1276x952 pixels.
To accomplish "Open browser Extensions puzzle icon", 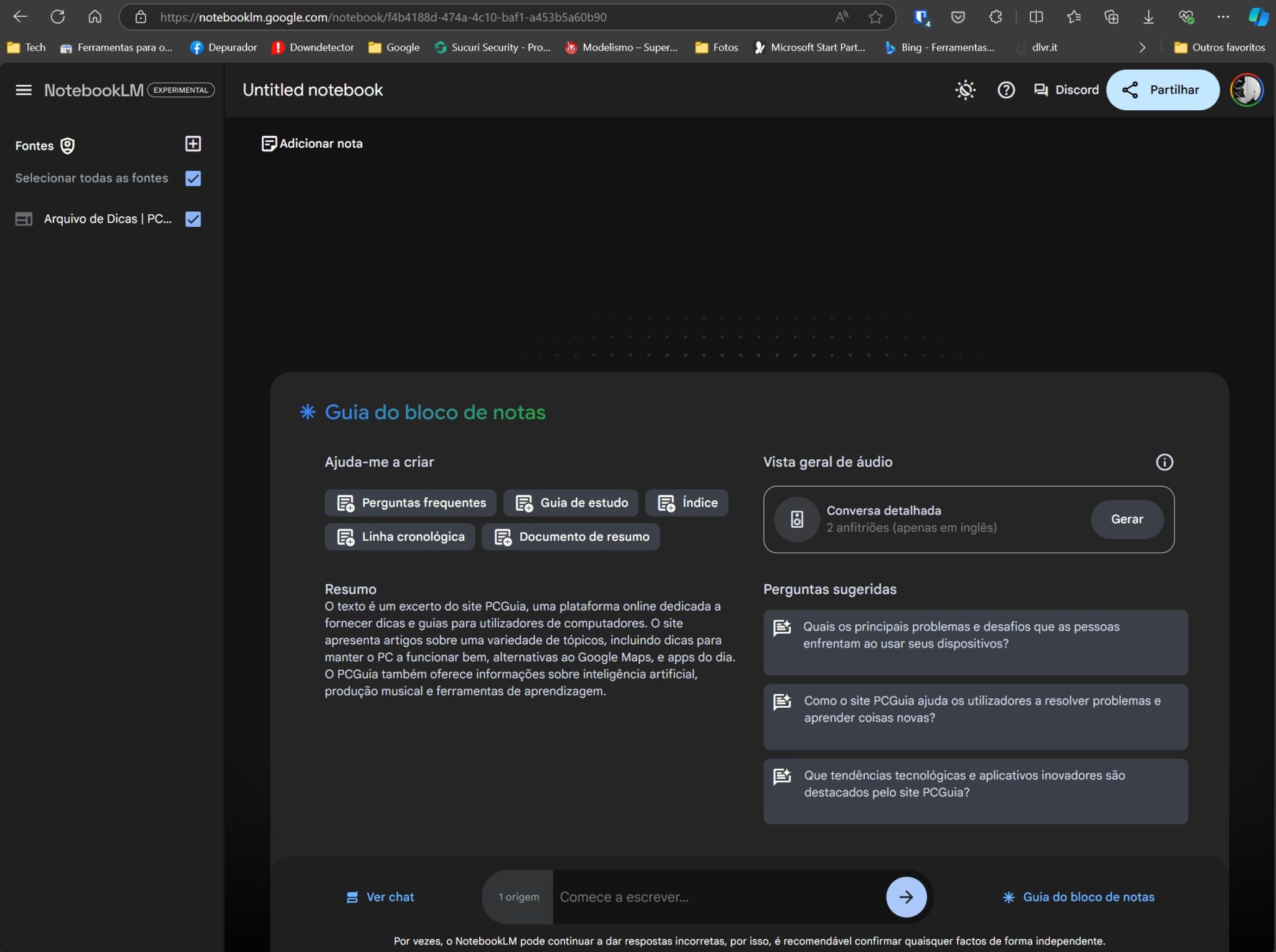I will click(996, 17).
